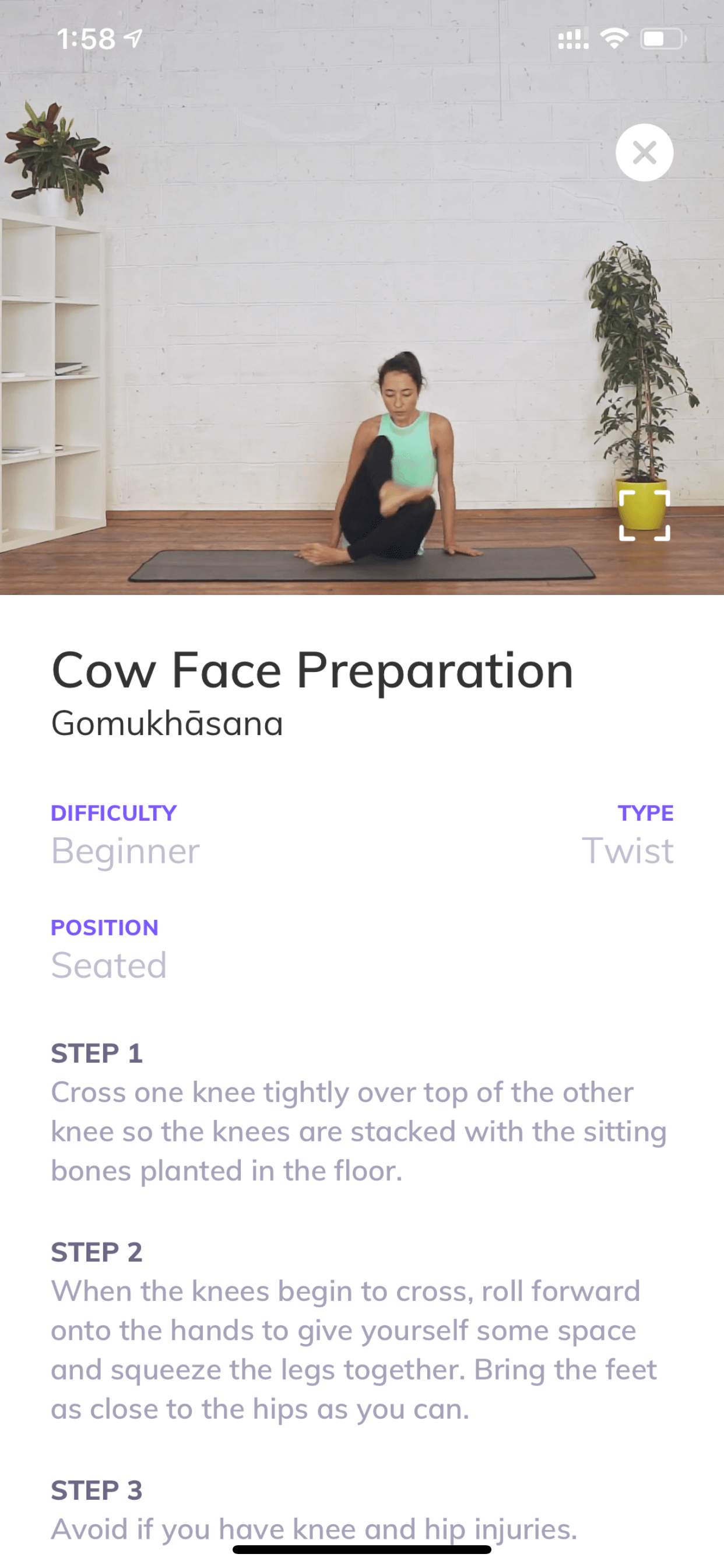The image size is (724, 1568).
Task: Tap the Gomukhāsana Sanskrit name
Action: (167, 724)
